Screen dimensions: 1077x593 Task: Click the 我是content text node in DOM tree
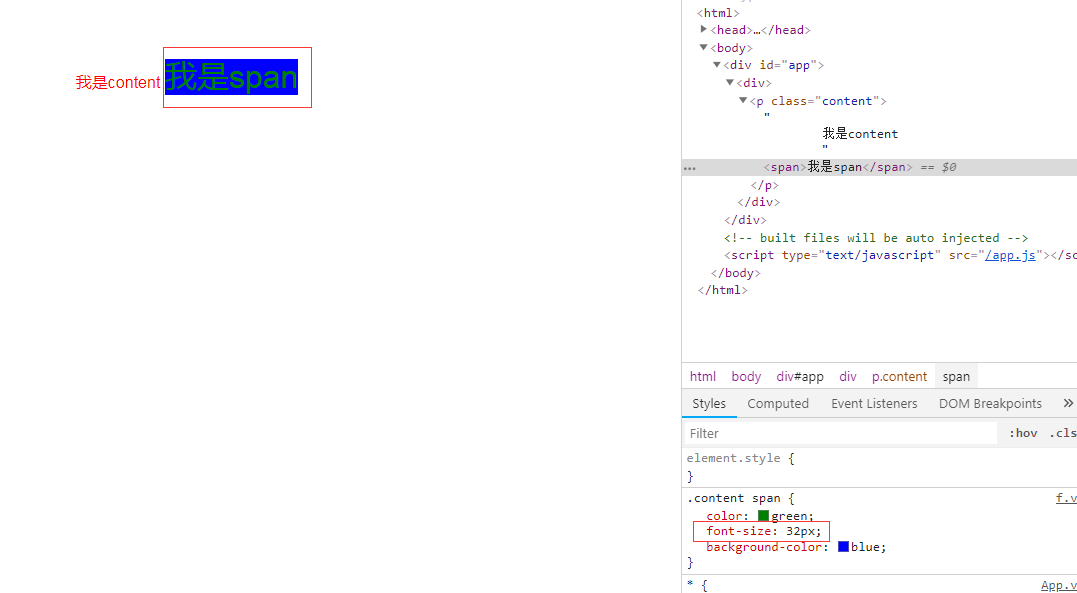(860, 134)
